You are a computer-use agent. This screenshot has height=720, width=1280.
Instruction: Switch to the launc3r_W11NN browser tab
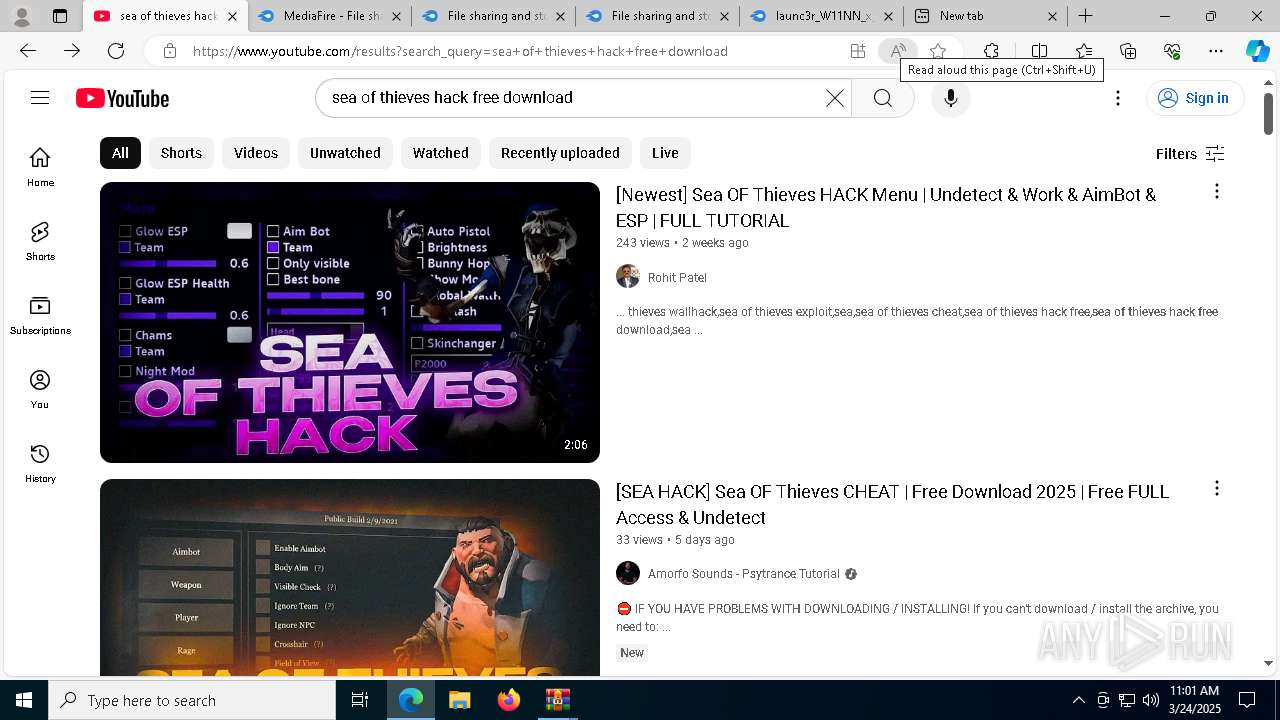click(x=821, y=16)
